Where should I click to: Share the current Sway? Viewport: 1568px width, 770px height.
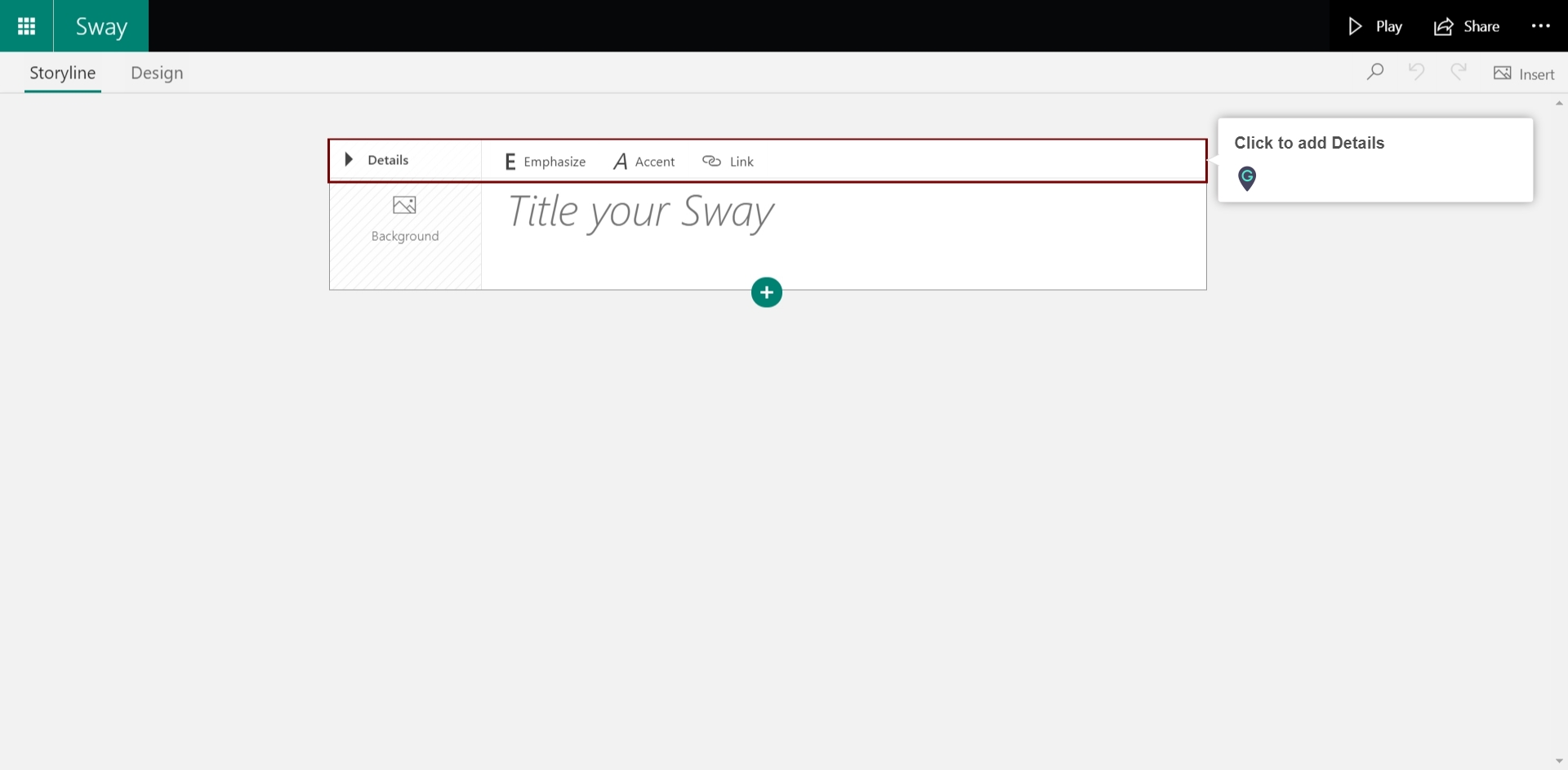pos(1466,25)
